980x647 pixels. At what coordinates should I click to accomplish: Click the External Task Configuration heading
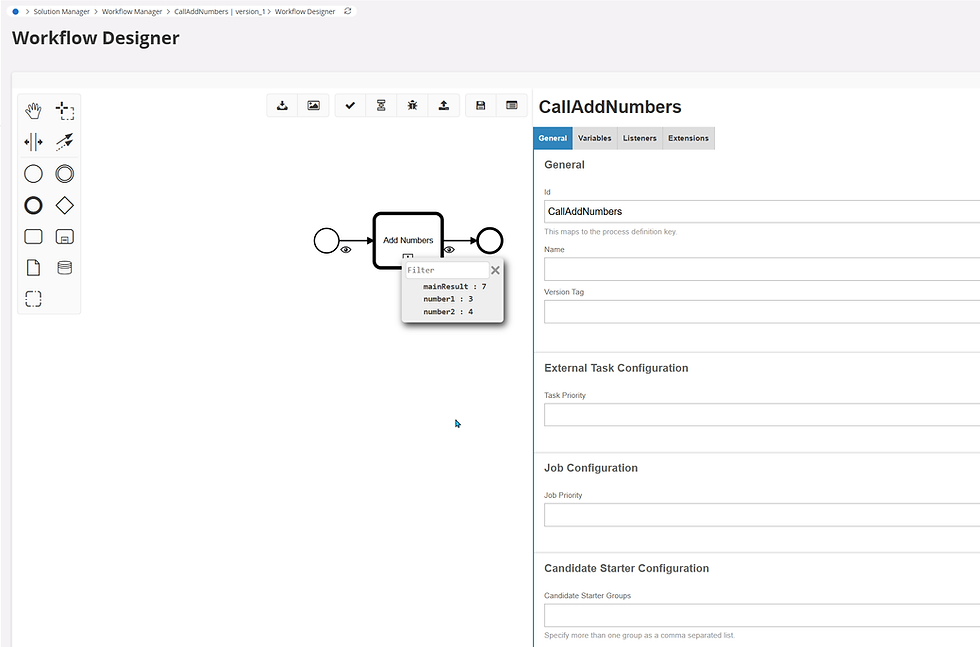[616, 368]
